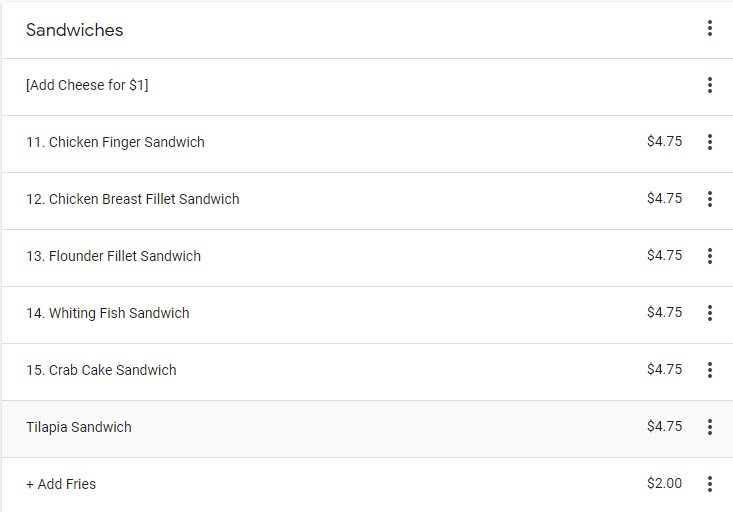Open options for Chicken Breast Fillet Sandwich

(x=709, y=199)
